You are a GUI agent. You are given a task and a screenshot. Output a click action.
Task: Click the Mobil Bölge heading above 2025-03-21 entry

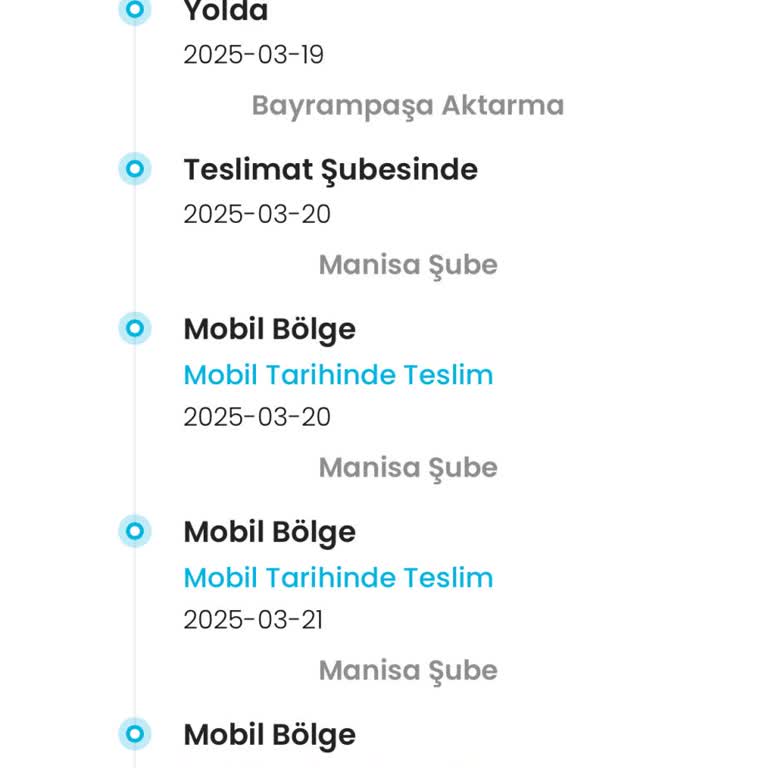click(x=269, y=532)
